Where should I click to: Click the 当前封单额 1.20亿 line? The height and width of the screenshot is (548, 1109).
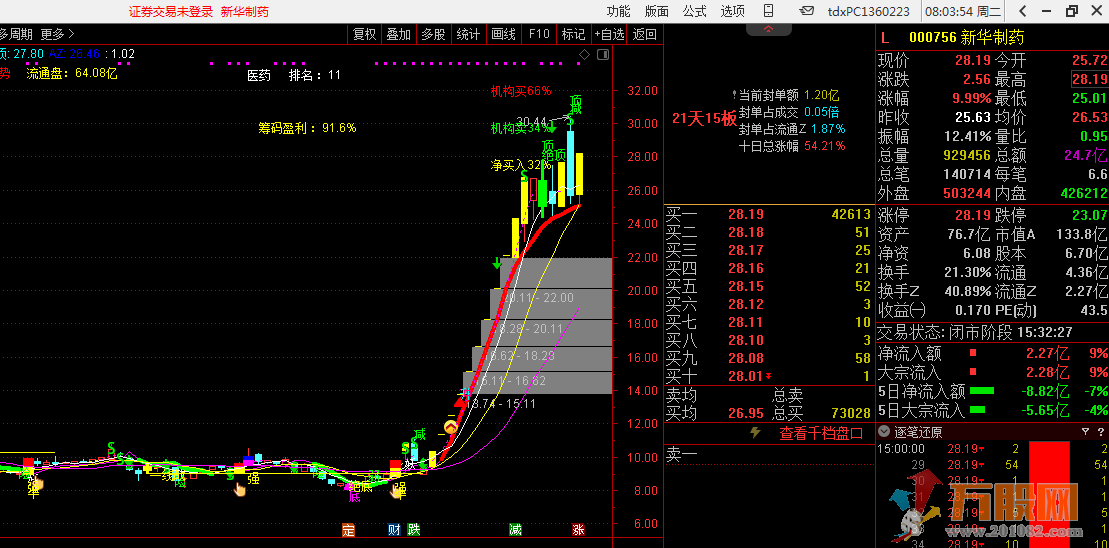click(x=789, y=95)
